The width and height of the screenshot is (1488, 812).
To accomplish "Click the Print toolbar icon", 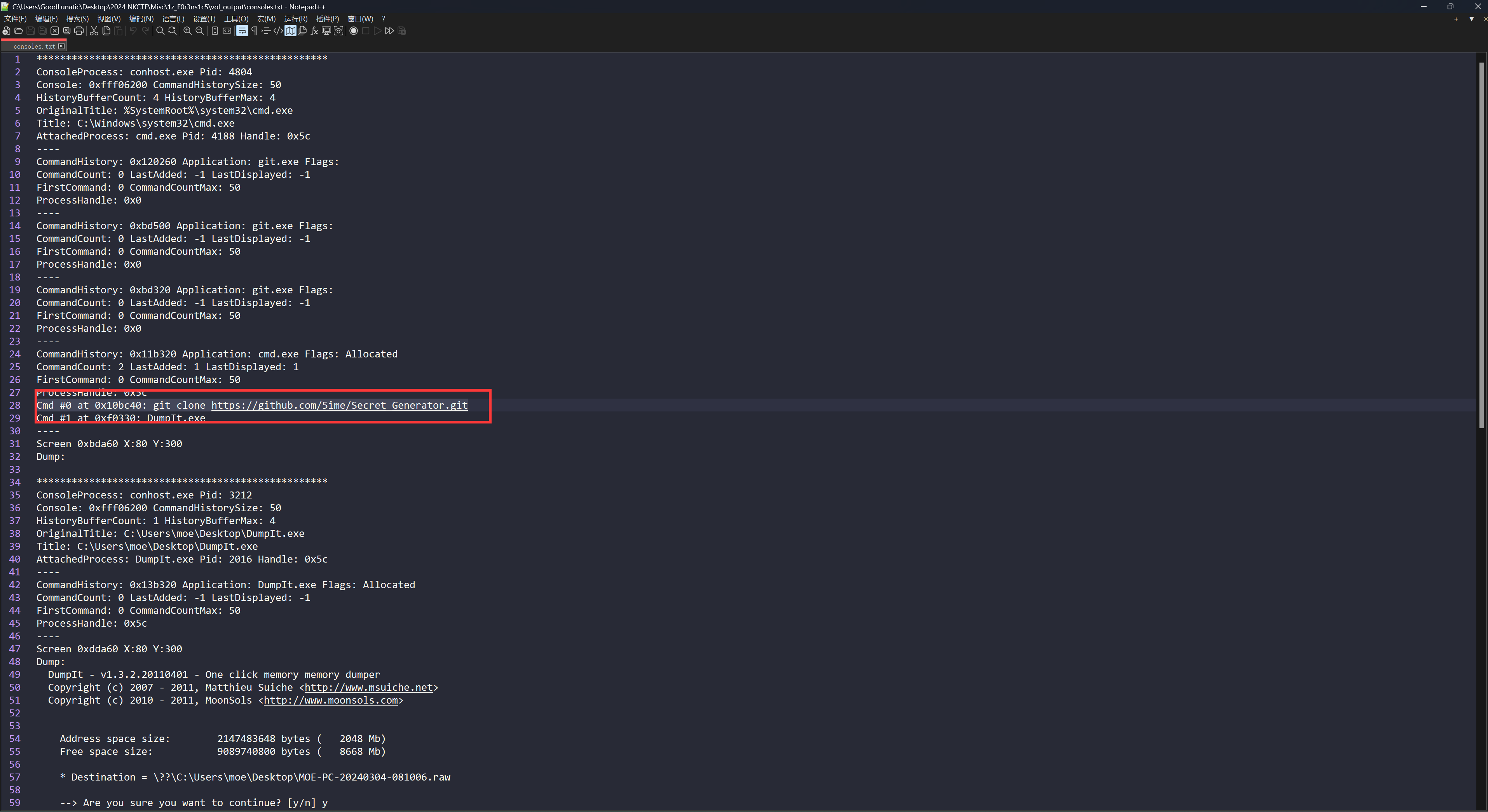I will coord(79,31).
